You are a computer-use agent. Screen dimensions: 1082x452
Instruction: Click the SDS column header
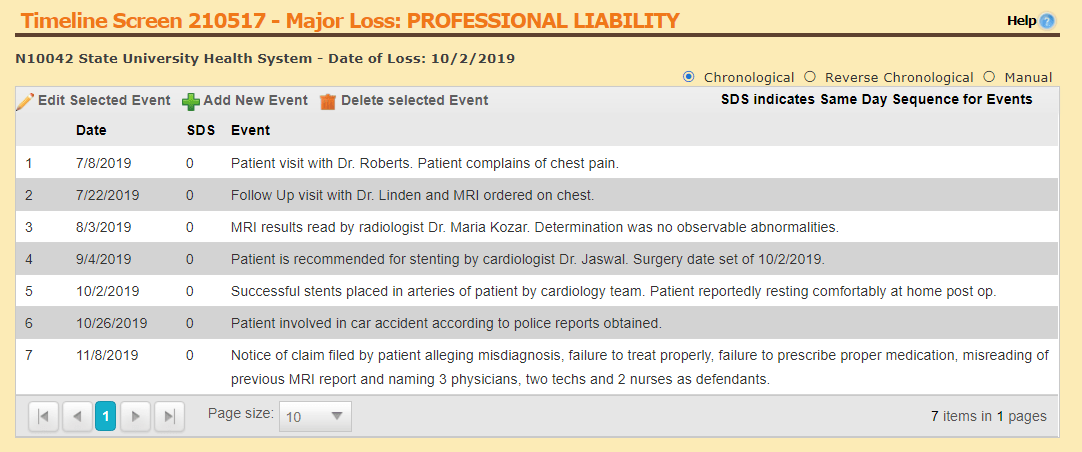coord(201,130)
